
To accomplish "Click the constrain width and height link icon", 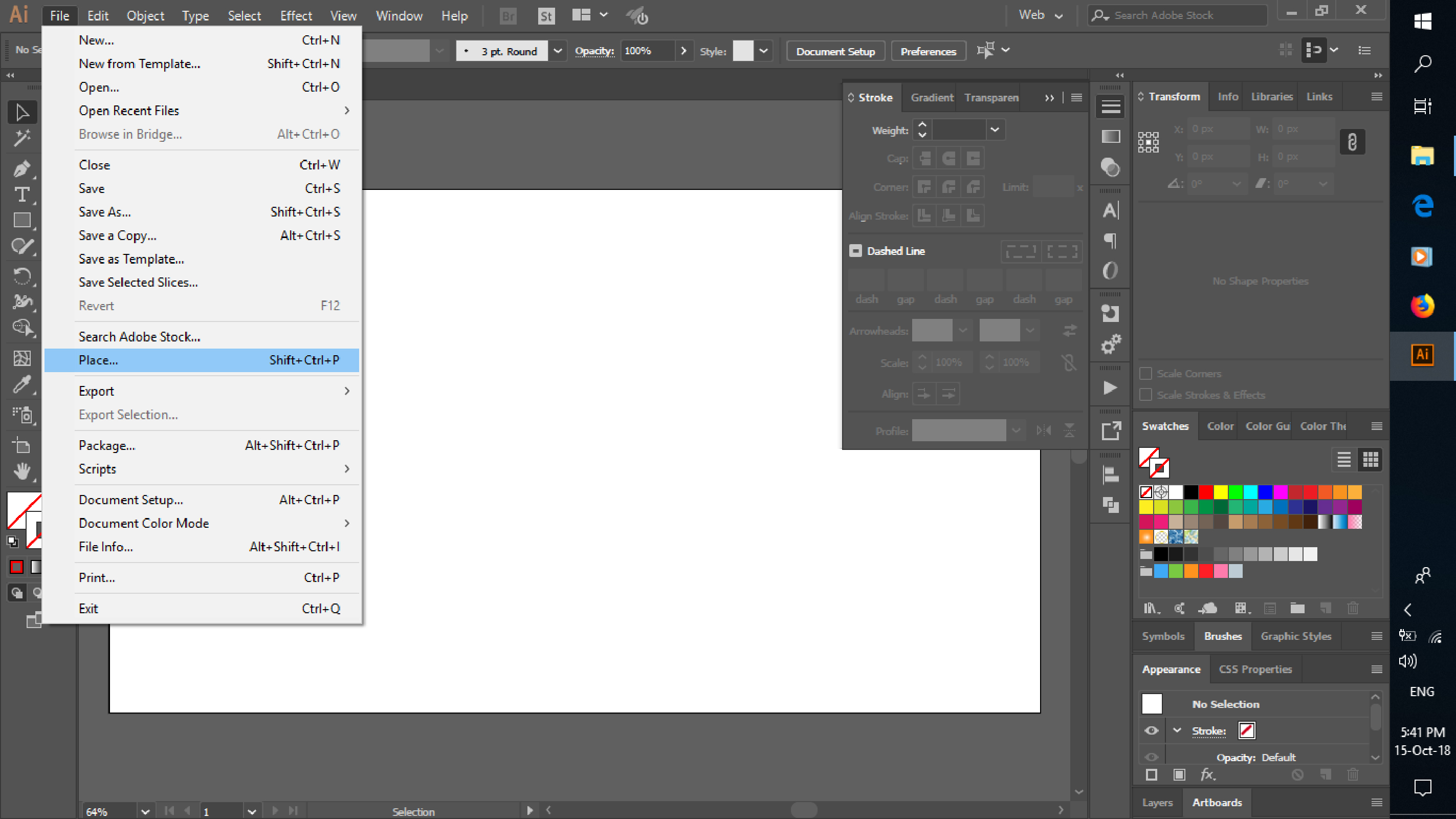I will click(x=1353, y=142).
